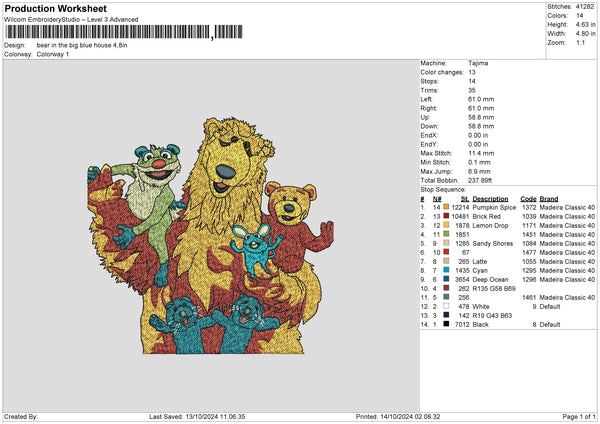Click the 'Page 1 of 1' footer text
Image resolution: width=600 pixels, height=424 pixels.
[x=579, y=417]
